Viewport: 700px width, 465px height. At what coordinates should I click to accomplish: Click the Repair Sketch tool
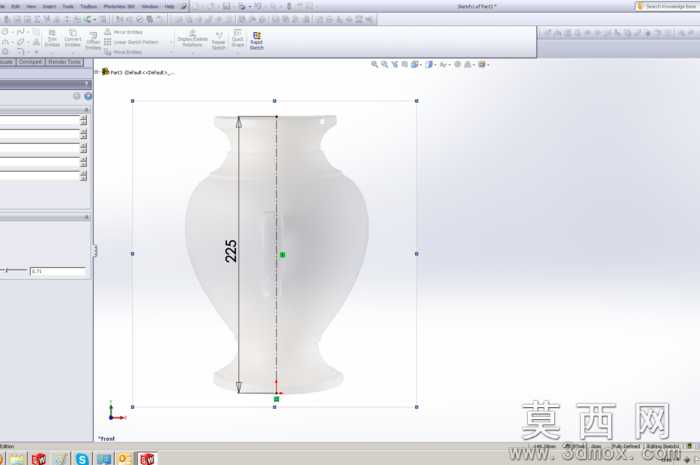tap(219, 41)
